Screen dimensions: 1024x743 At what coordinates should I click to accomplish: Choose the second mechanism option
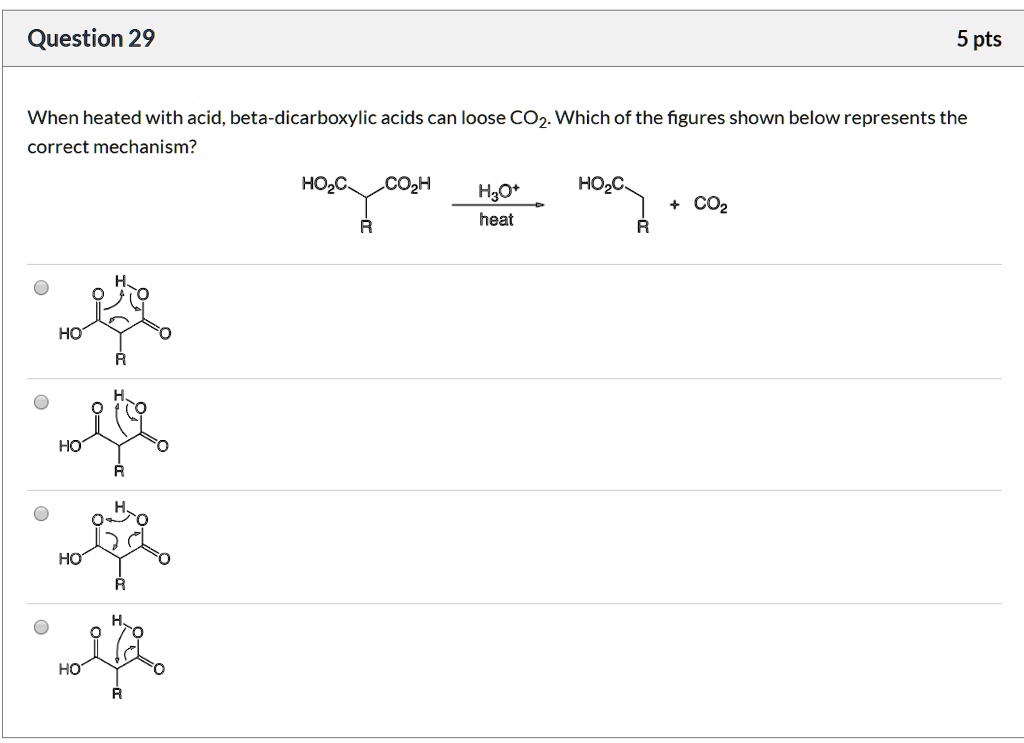pyautogui.click(x=40, y=403)
